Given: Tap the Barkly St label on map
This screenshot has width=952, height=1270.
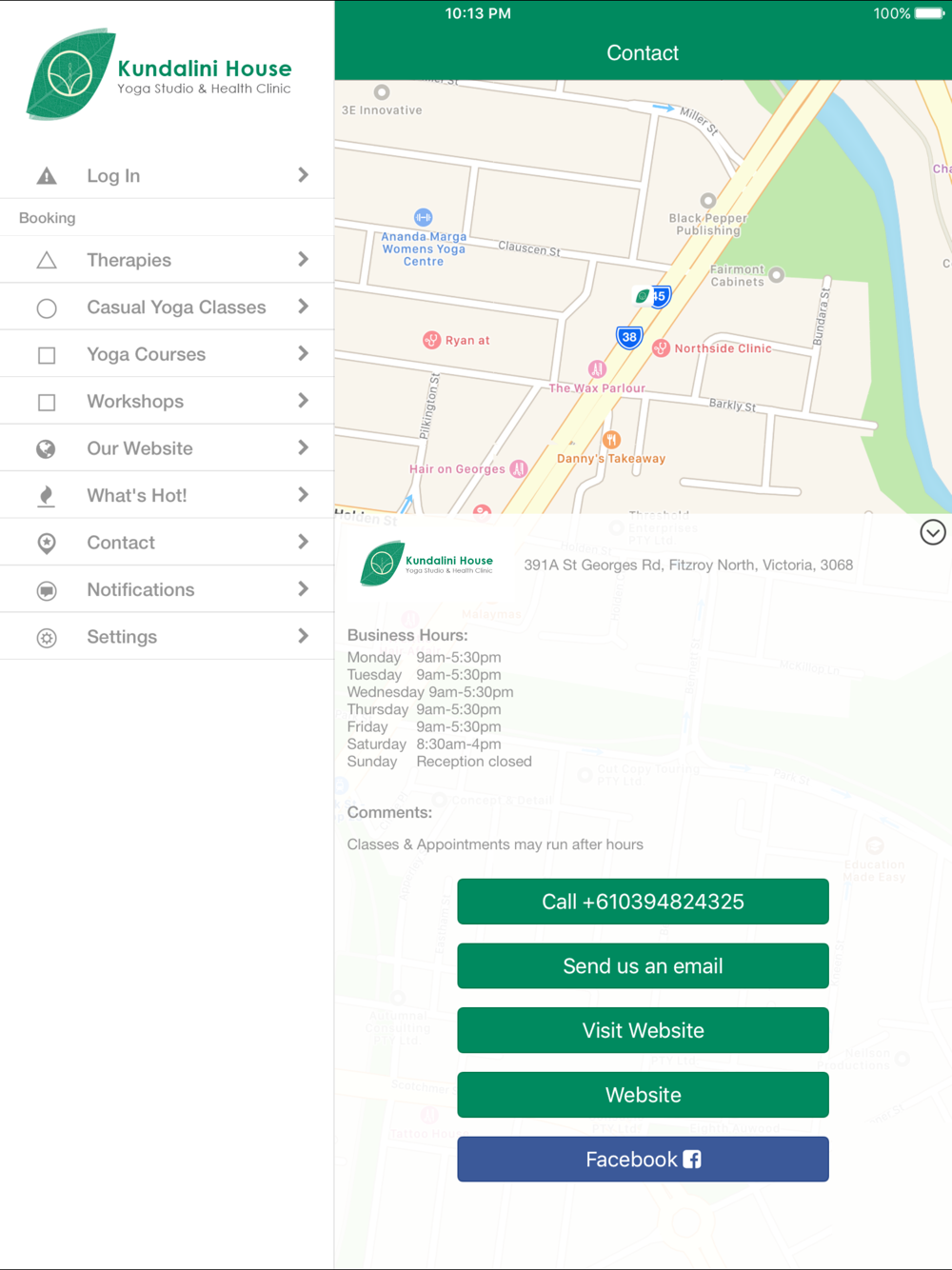Looking at the screenshot, I should click(x=732, y=405).
